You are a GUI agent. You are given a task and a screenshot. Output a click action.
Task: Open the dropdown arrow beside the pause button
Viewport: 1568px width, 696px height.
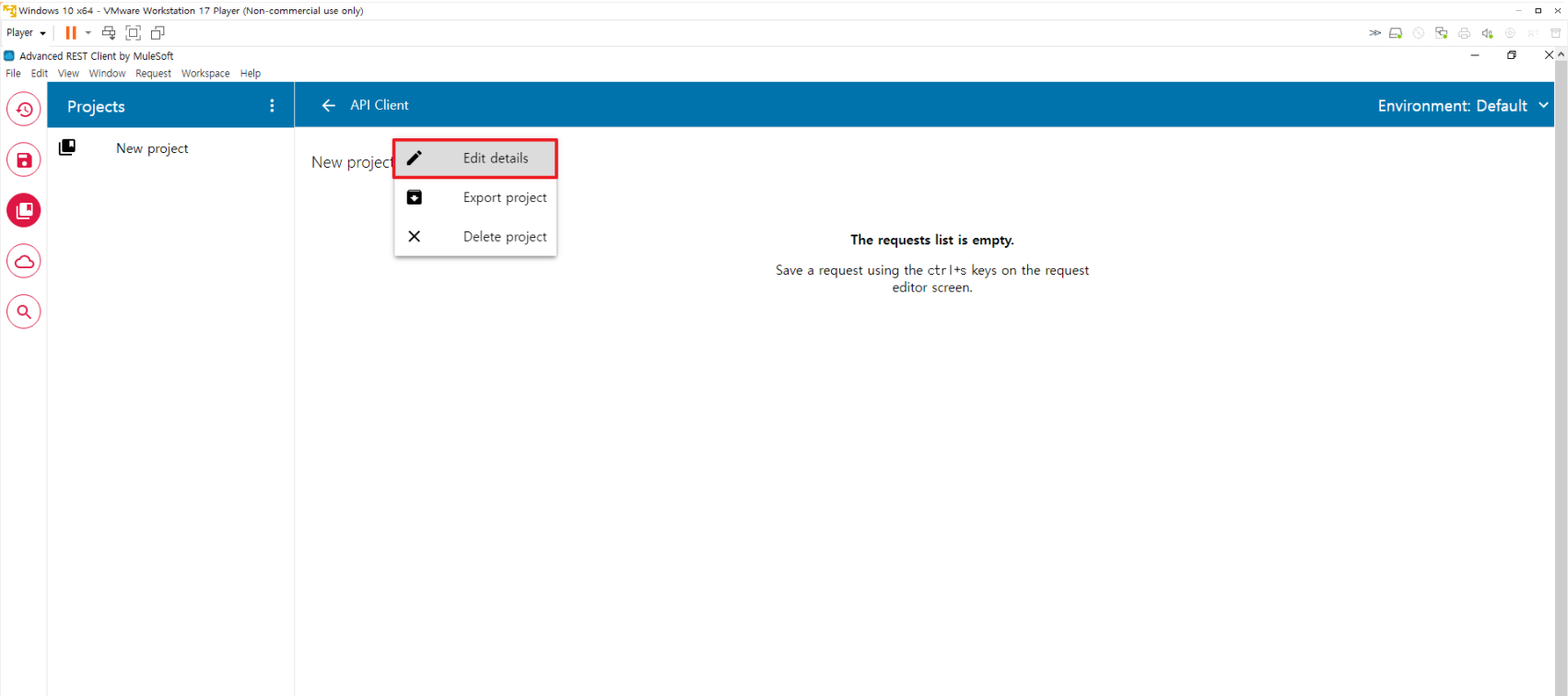pyautogui.click(x=88, y=32)
